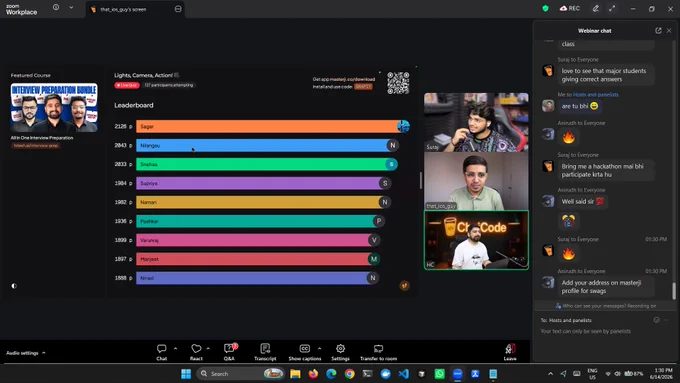Open meeting info icon beside Zoom Workplace
The width and height of the screenshot is (680, 383).
point(56,7)
